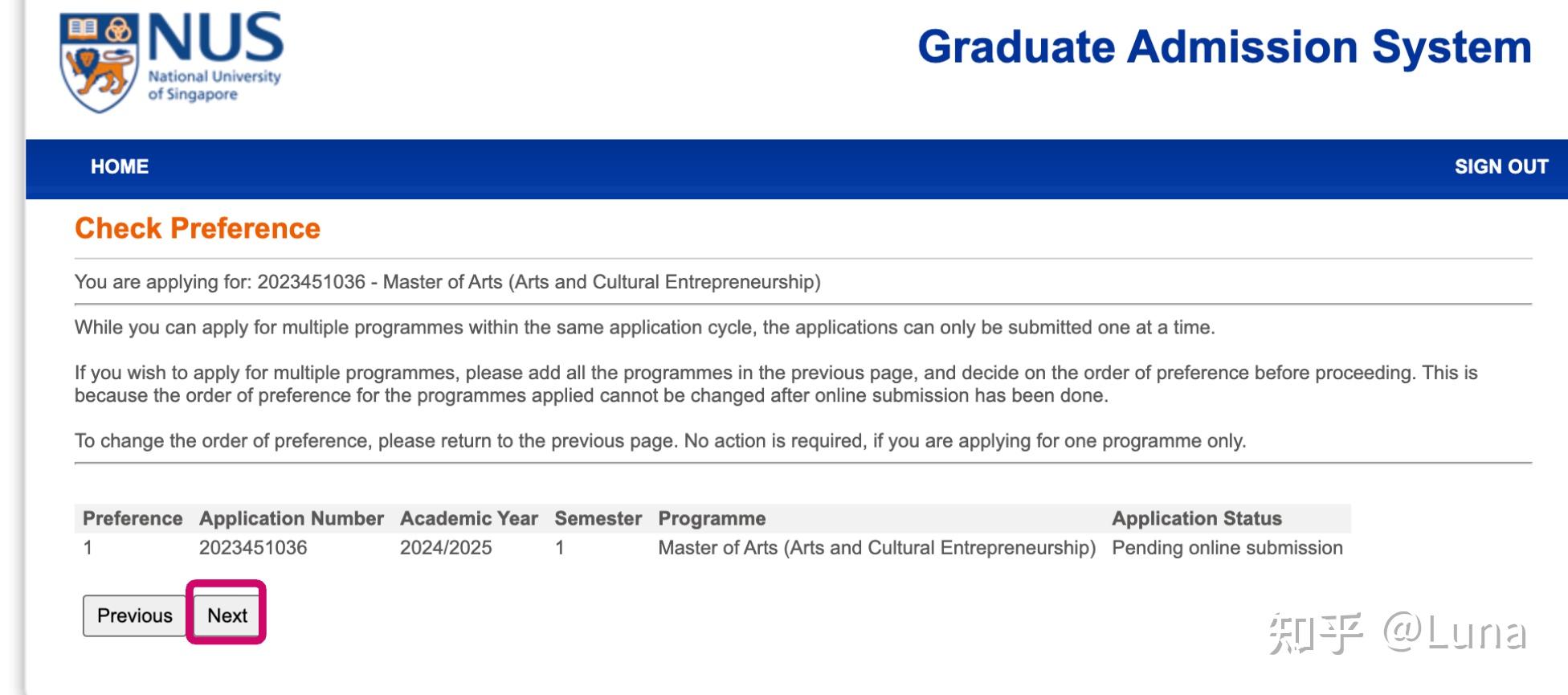Click the Application Number column header
The image size is (1568, 695).
(291, 518)
